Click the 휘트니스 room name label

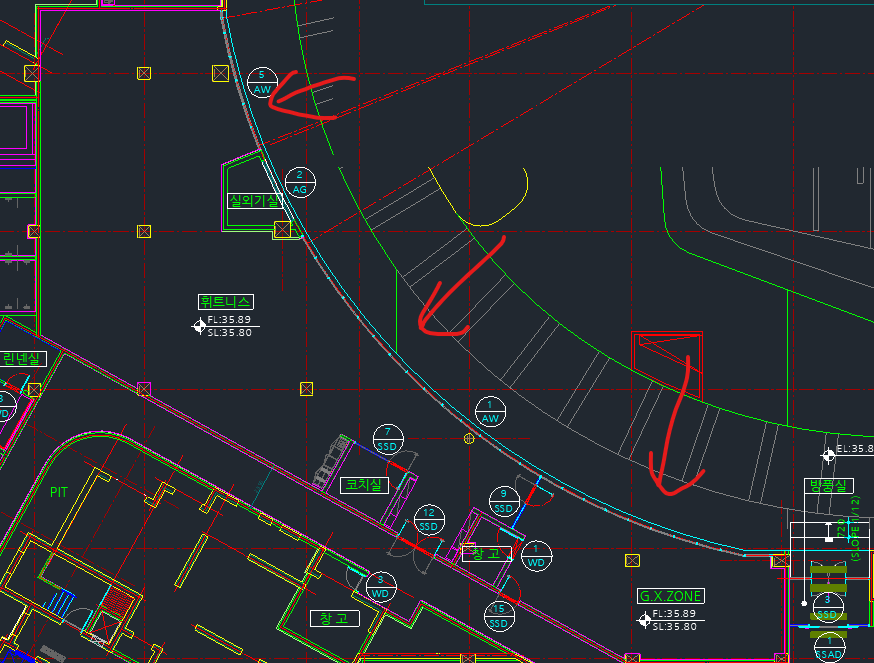pyautogui.click(x=226, y=301)
